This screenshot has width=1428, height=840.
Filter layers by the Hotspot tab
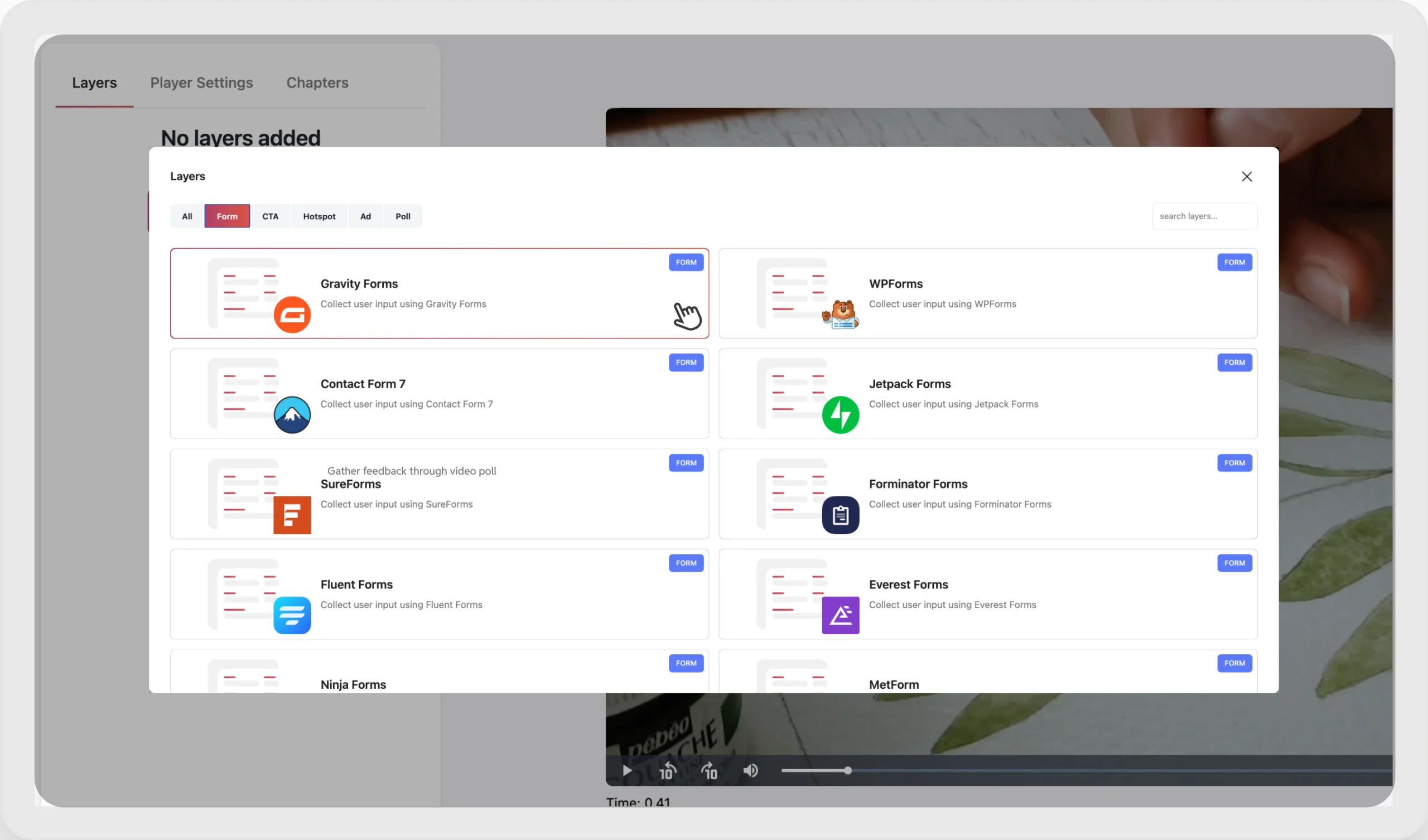point(319,216)
